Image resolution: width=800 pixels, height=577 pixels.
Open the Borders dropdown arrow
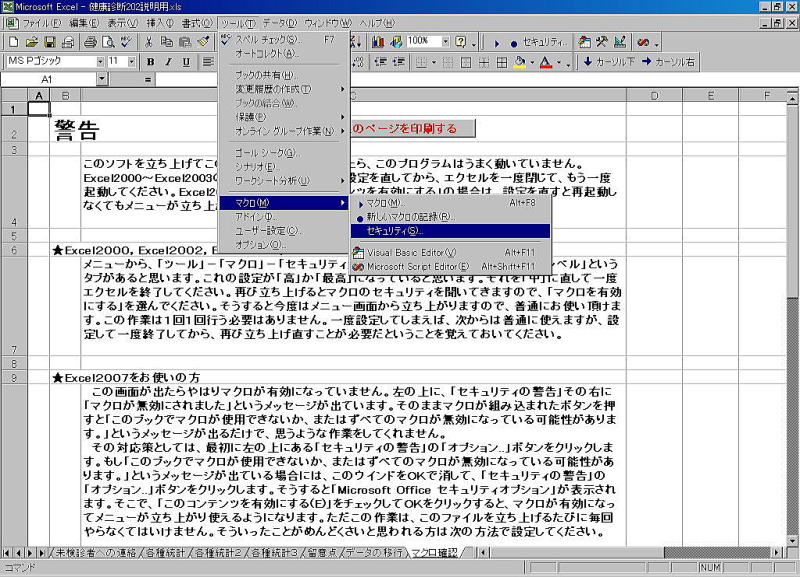point(434,63)
